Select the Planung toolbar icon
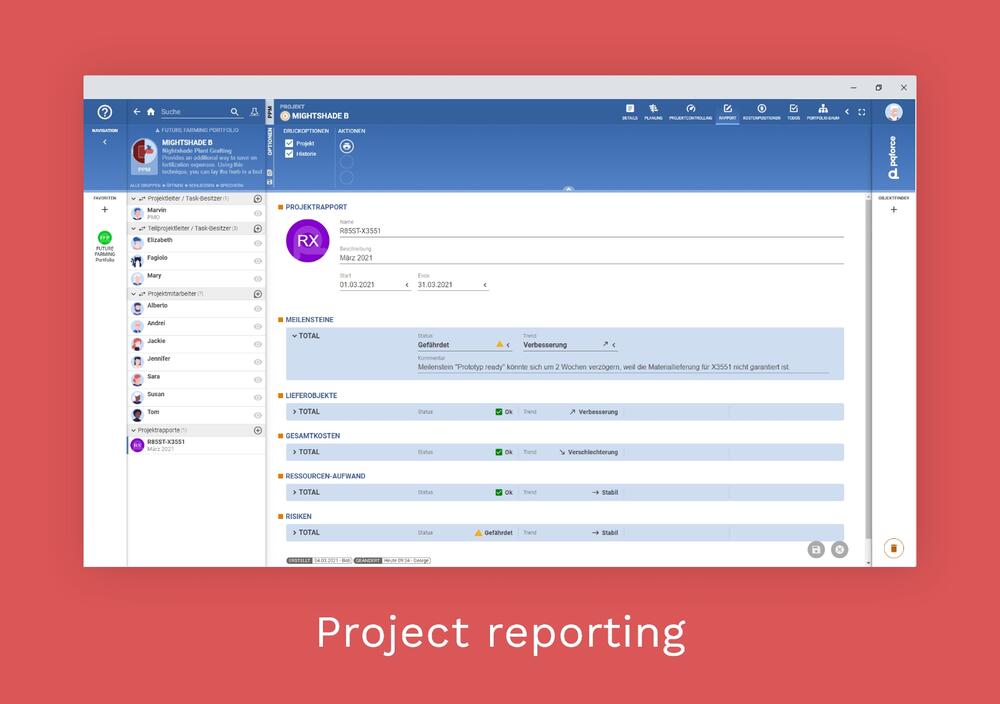Screen dimensions: 1000x704 pyautogui.click(x=654, y=108)
